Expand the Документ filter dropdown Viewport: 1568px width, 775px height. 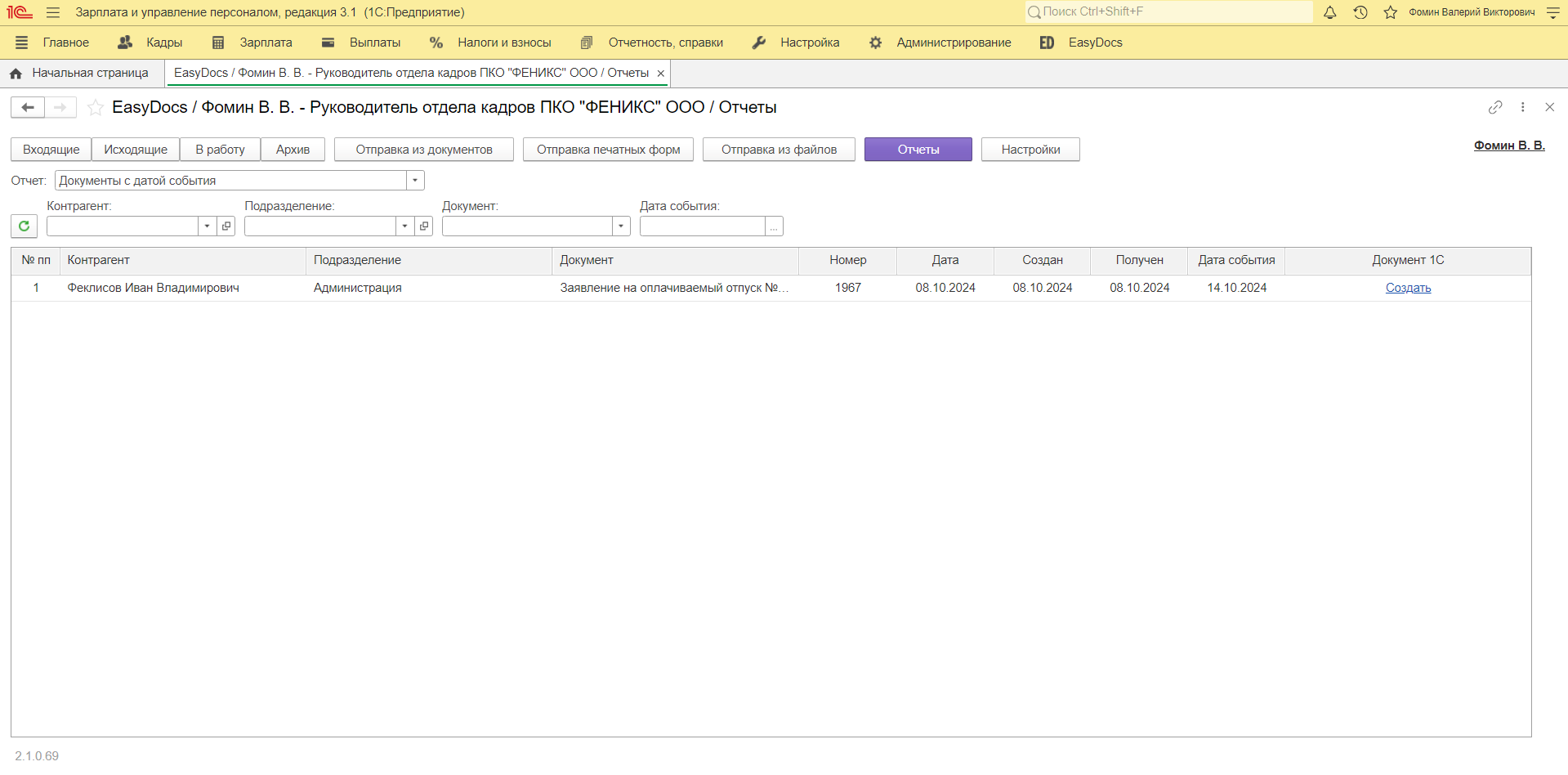coord(621,226)
